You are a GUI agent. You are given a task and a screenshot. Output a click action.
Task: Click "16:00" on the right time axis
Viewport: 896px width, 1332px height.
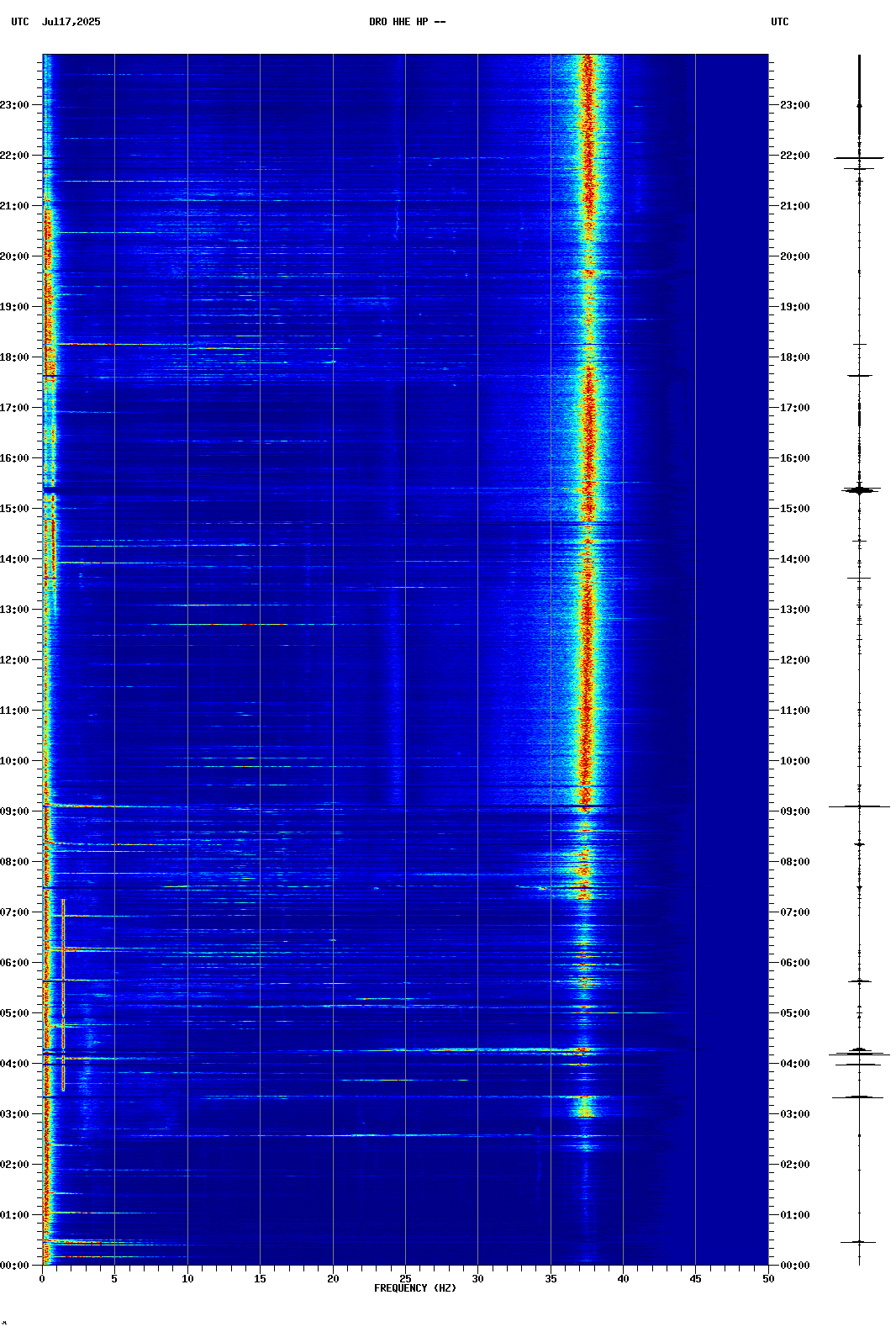(795, 458)
